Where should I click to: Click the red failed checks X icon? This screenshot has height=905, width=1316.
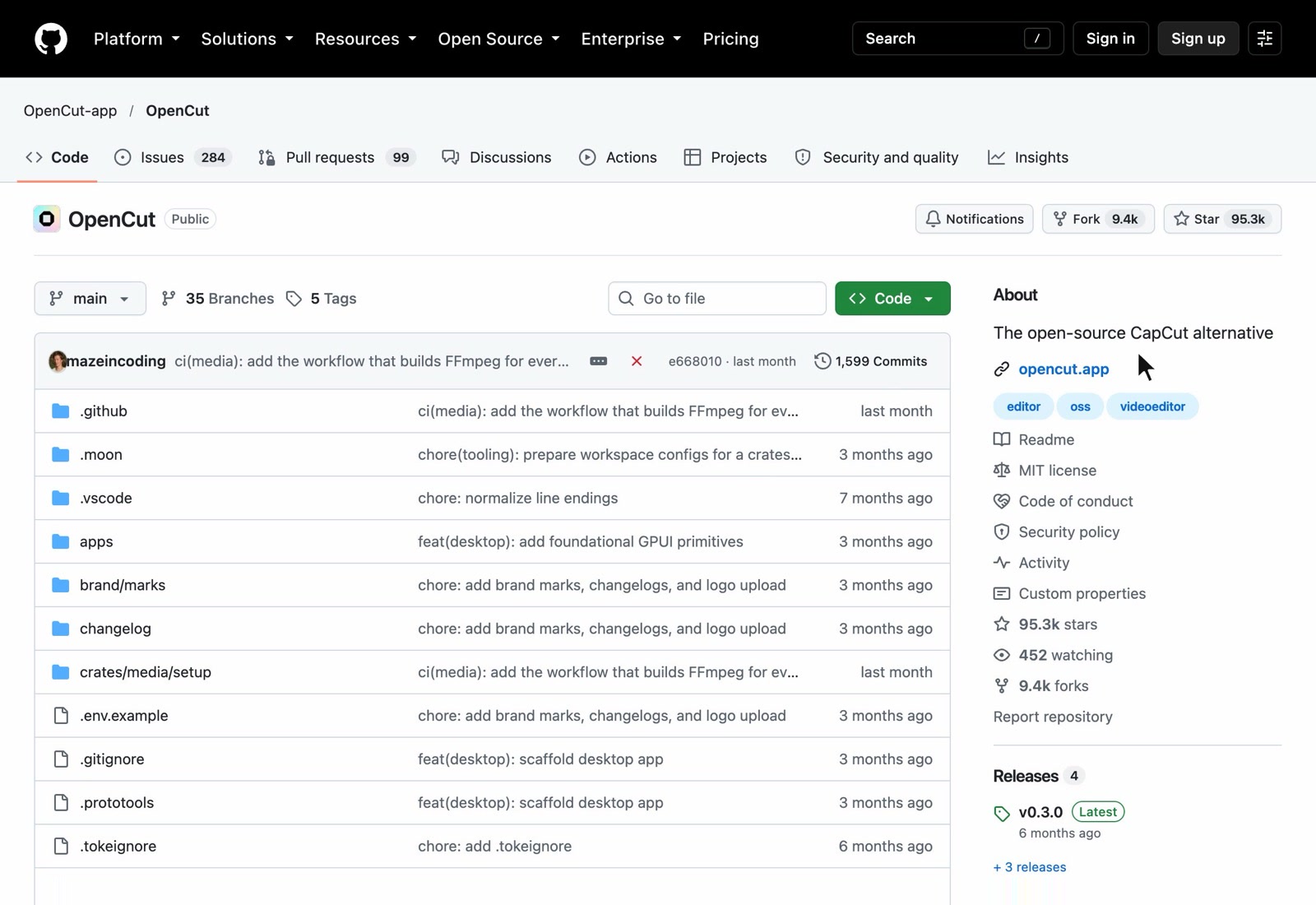pyautogui.click(x=637, y=361)
